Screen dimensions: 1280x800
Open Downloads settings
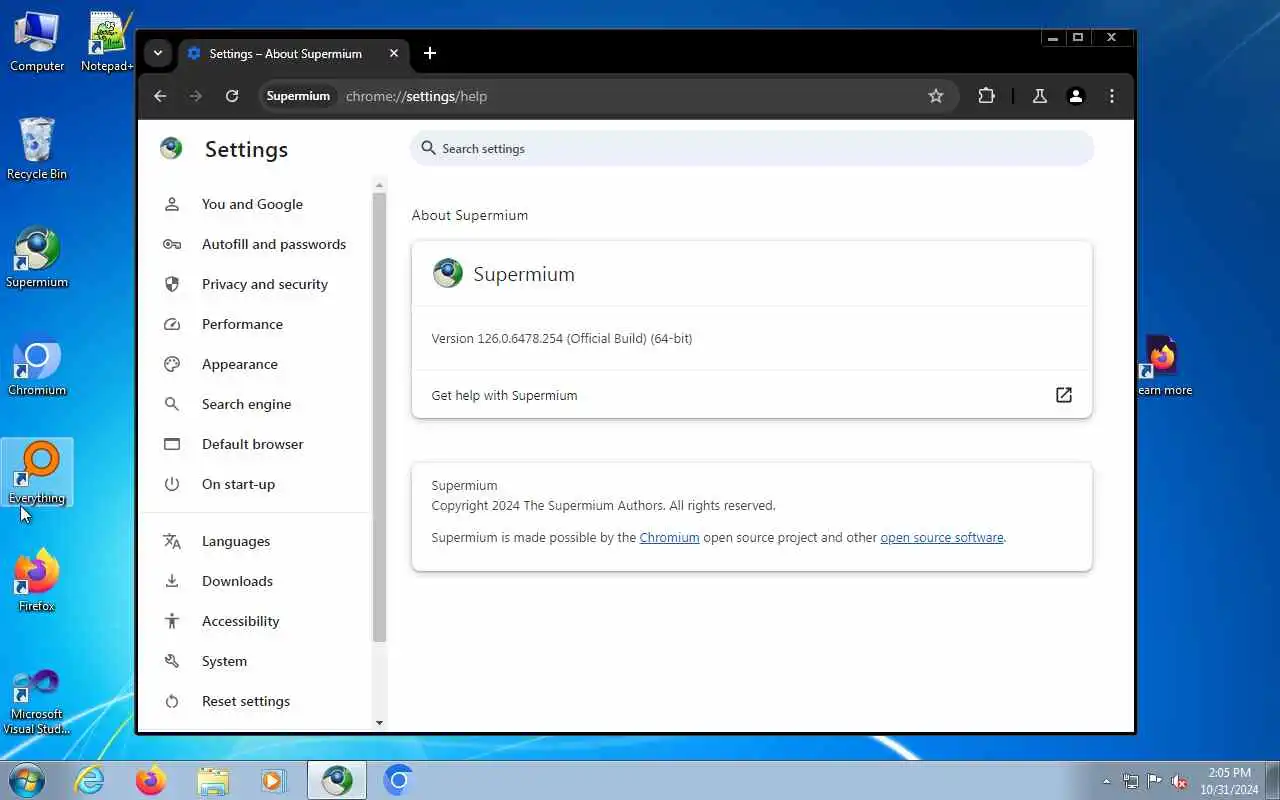coord(237,581)
